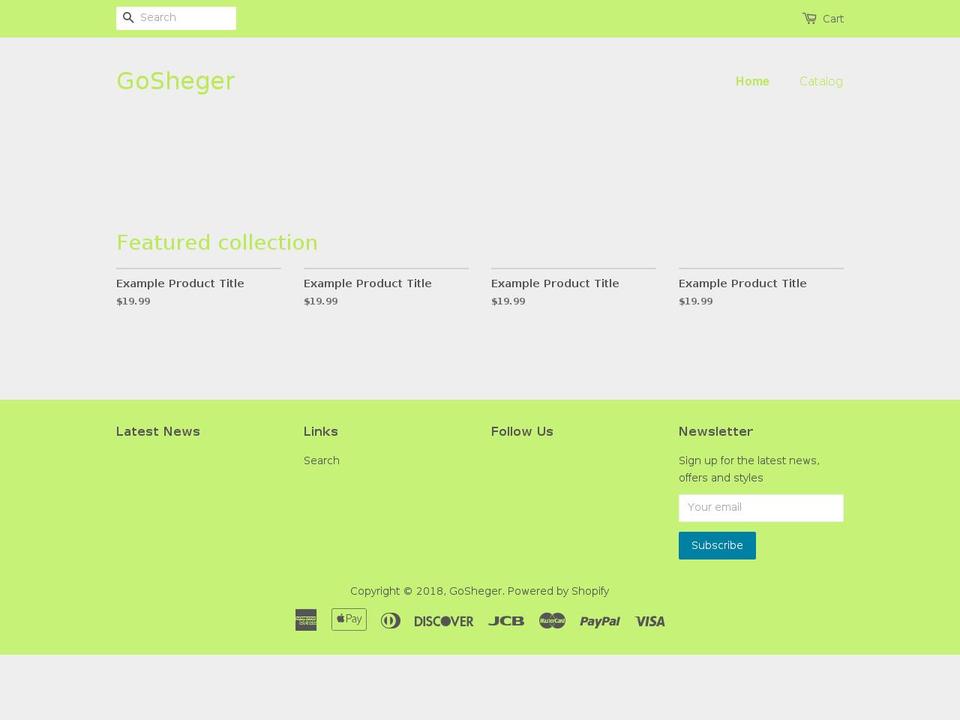Open the Home menu item
This screenshot has height=720, width=960.
click(752, 81)
